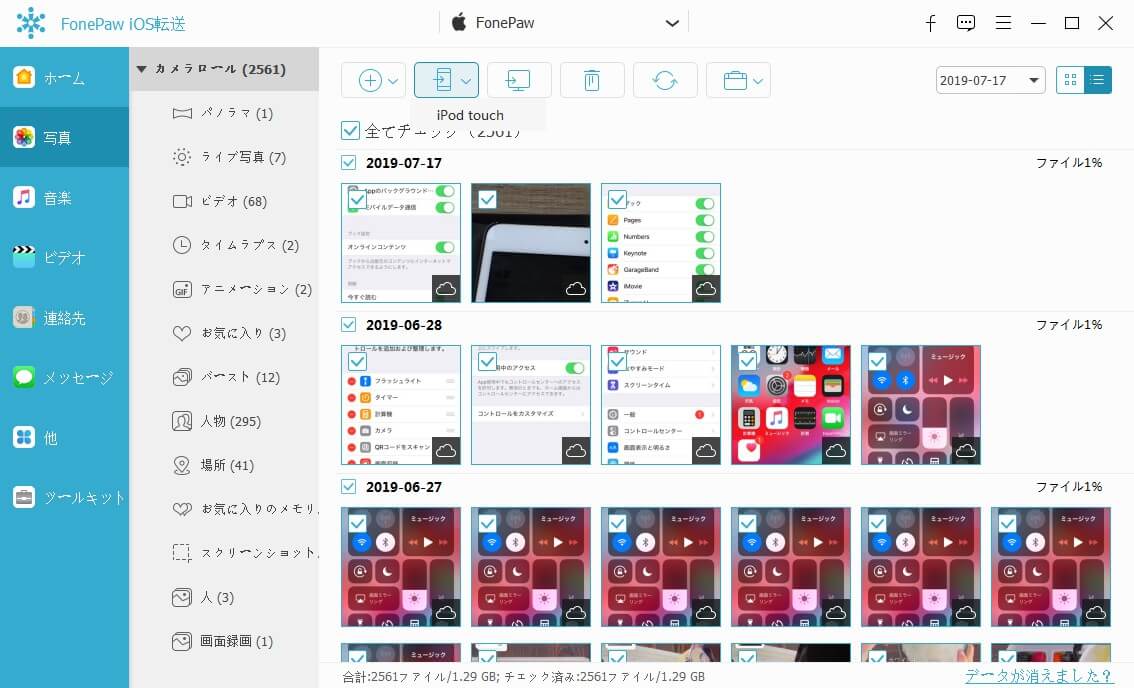Screen dimensions: 1134x688
Task: Uncheck first 2019-06-28 thumbnail checkbox
Action: coord(357,361)
